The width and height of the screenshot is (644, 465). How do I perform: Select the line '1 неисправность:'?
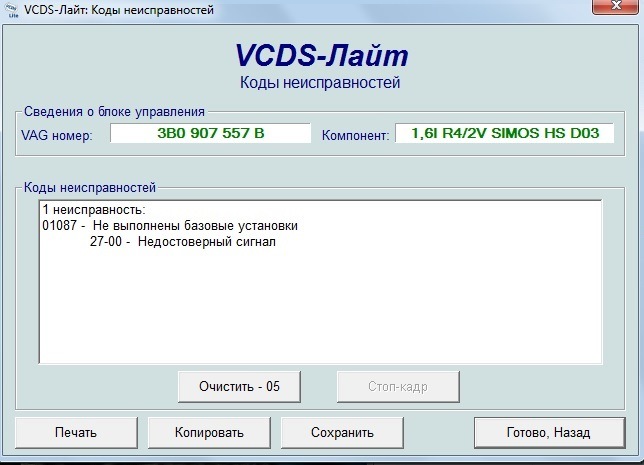(x=94, y=210)
